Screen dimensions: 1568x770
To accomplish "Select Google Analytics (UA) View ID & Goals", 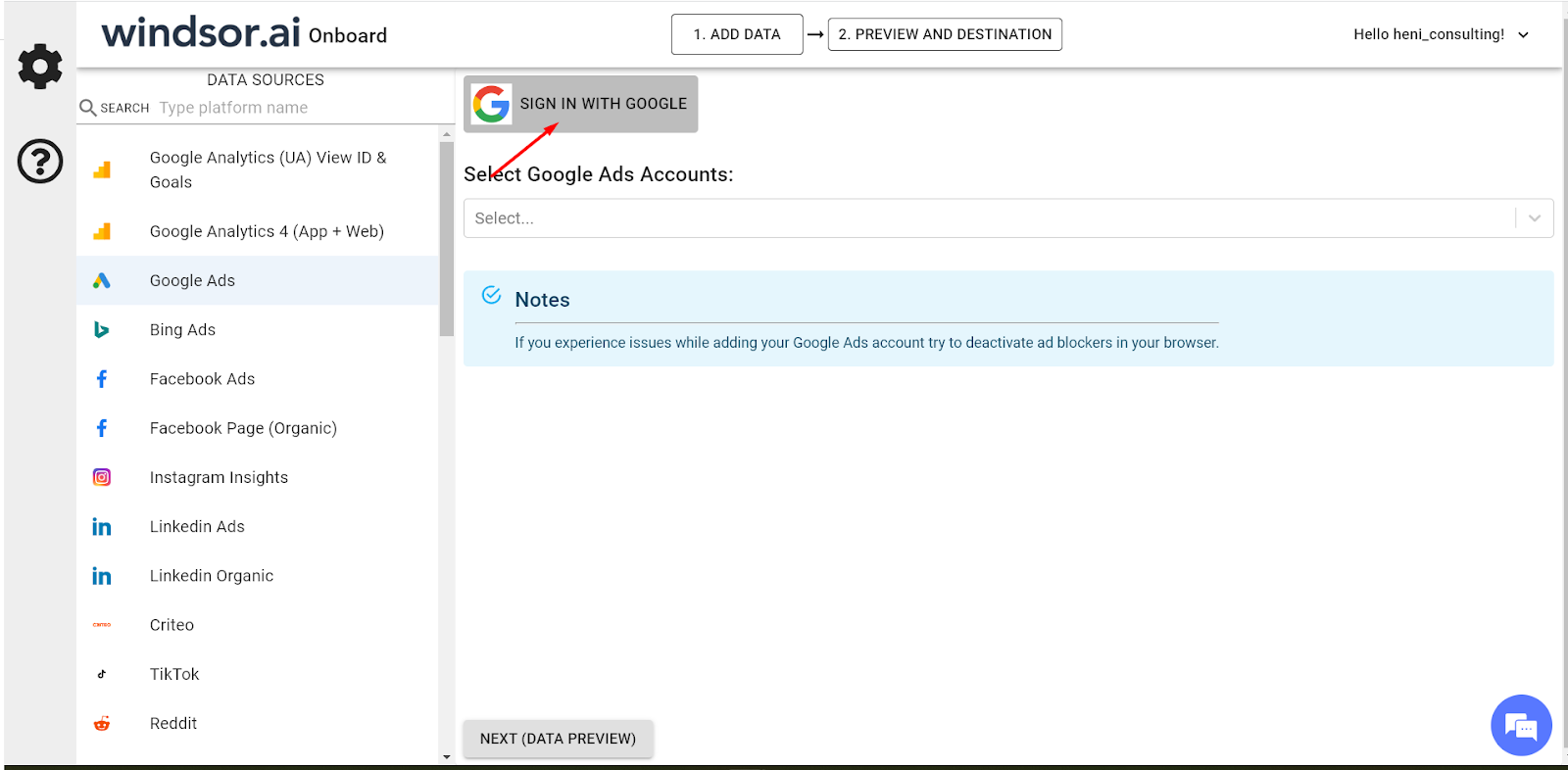I will 258,170.
